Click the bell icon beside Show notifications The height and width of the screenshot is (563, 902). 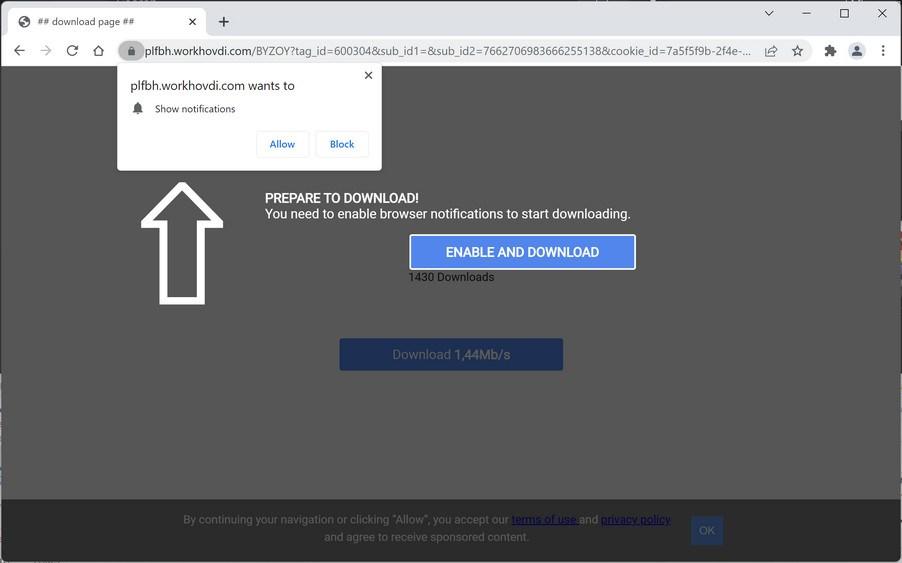coord(137,109)
